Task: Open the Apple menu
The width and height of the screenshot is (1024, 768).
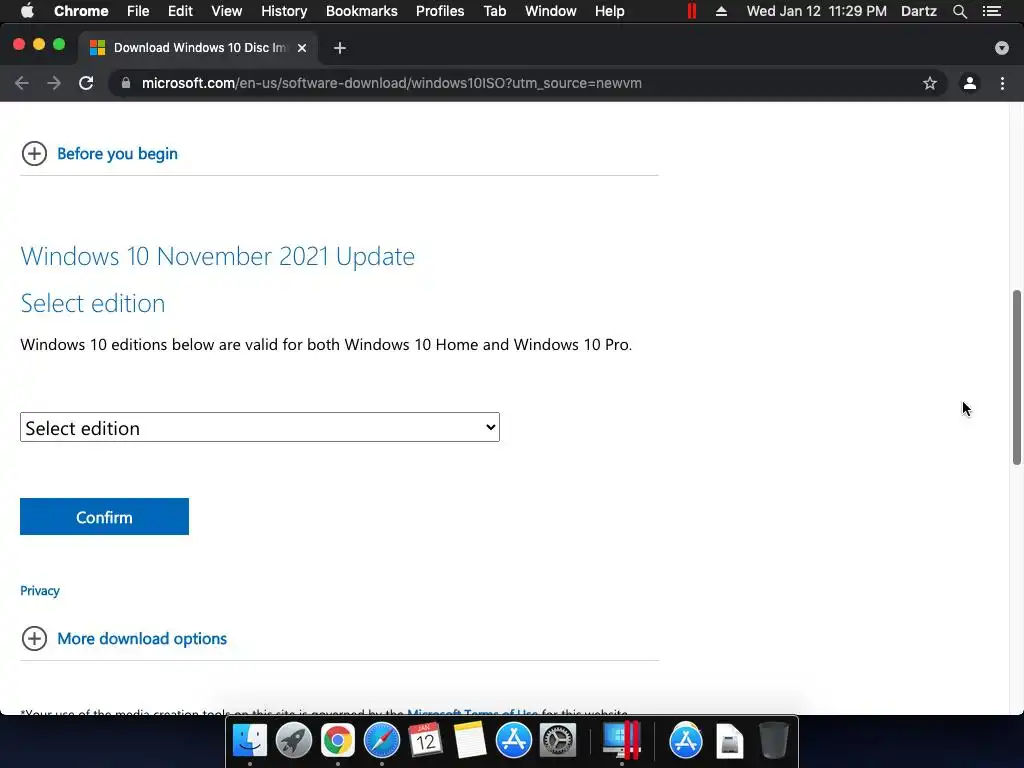Action: coord(27,11)
